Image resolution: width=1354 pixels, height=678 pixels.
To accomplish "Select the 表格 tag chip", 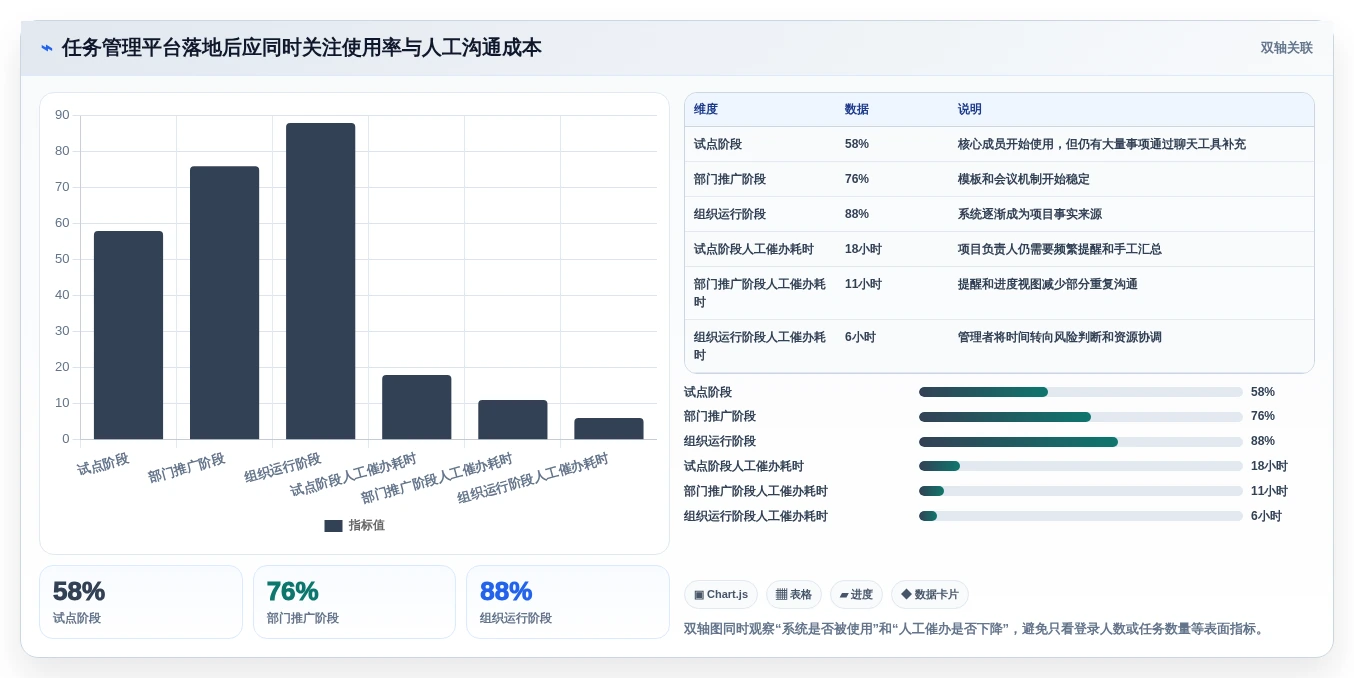I will (794, 595).
